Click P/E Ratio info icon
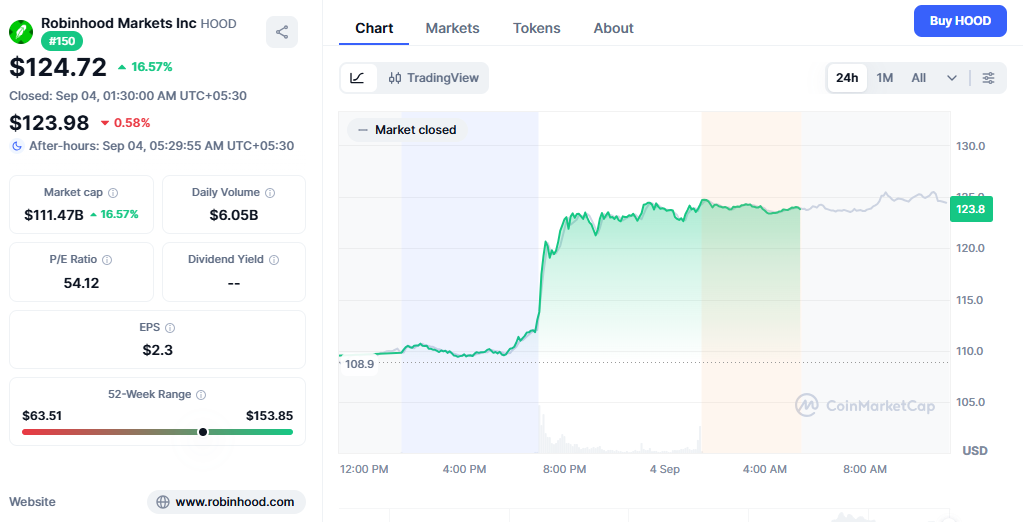The image size is (1023, 522). 107,260
